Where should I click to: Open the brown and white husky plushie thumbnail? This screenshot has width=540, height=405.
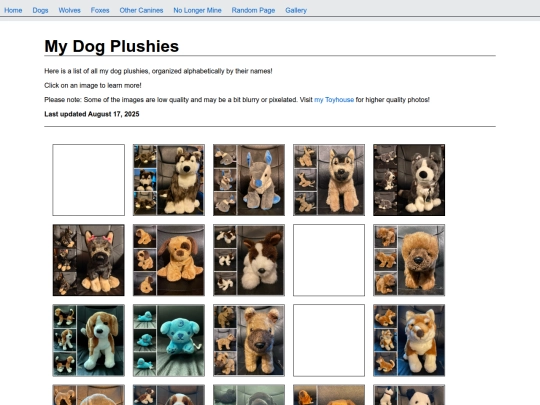(169, 180)
